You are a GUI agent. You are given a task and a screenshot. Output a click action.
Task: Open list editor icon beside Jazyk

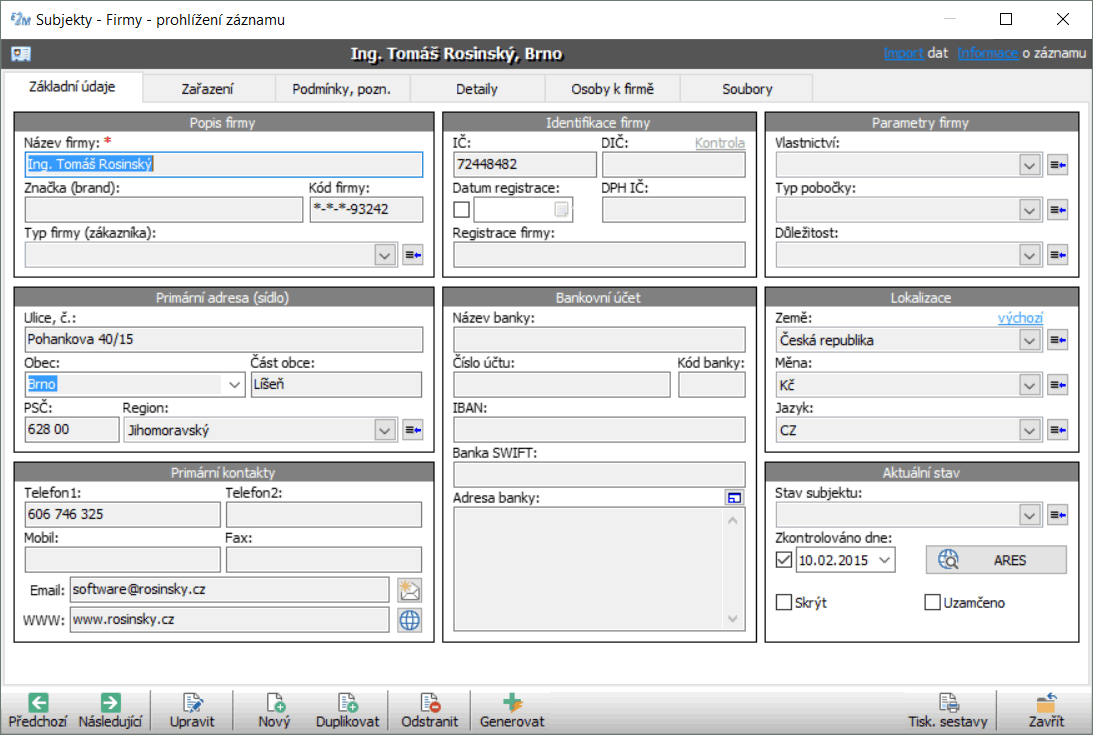(x=1057, y=430)
